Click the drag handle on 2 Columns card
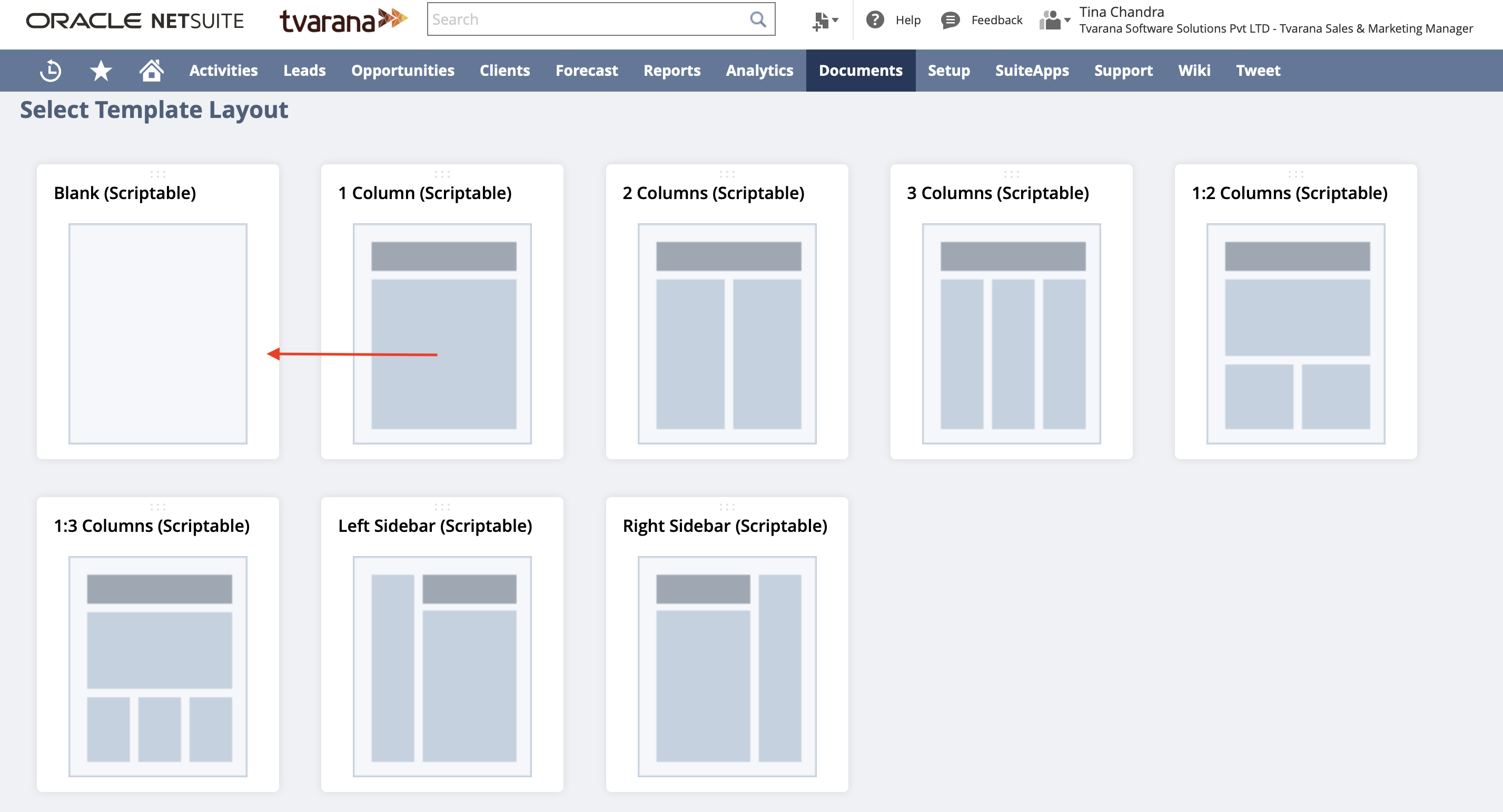 pyautogui.click(x=727, y=174)
